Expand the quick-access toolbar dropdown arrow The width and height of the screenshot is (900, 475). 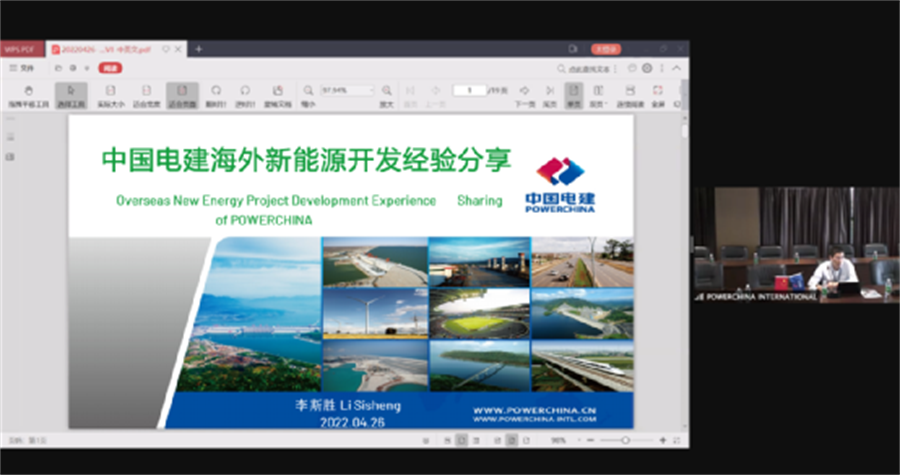point(87,68)
